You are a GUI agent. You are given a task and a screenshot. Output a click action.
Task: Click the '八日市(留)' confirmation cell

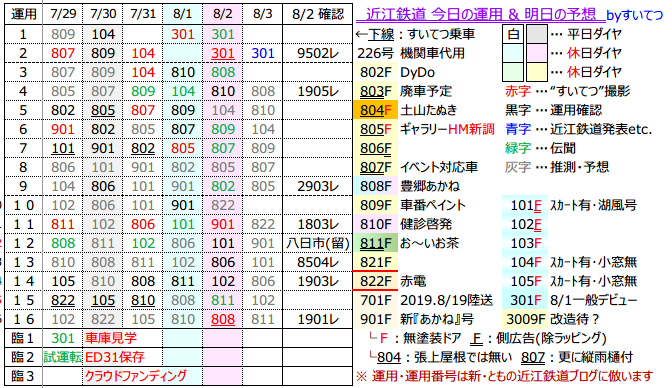pyautogui.click(x=318, y=243)
